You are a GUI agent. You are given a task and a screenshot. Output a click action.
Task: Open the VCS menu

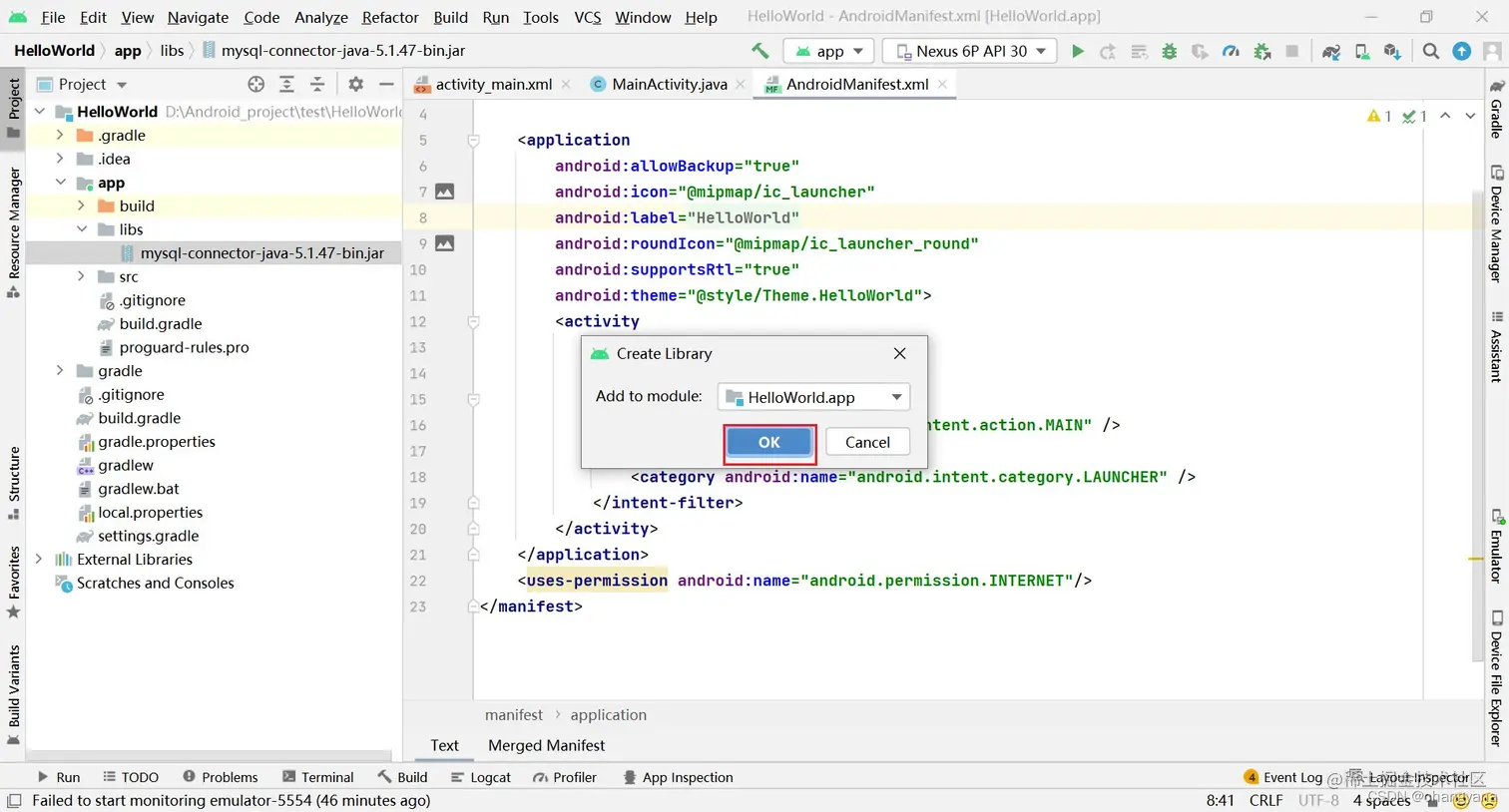click(588, 17)
